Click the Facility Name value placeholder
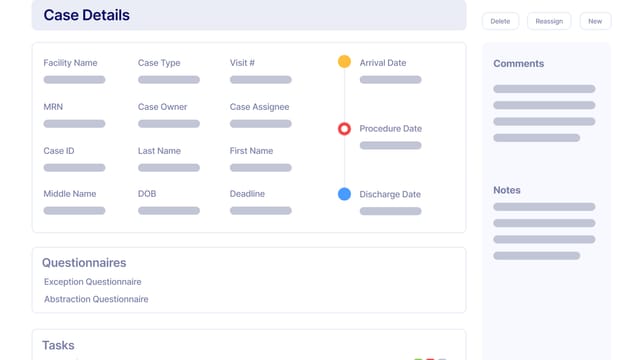This screenshot has width=640, height=360. point(74,80)
